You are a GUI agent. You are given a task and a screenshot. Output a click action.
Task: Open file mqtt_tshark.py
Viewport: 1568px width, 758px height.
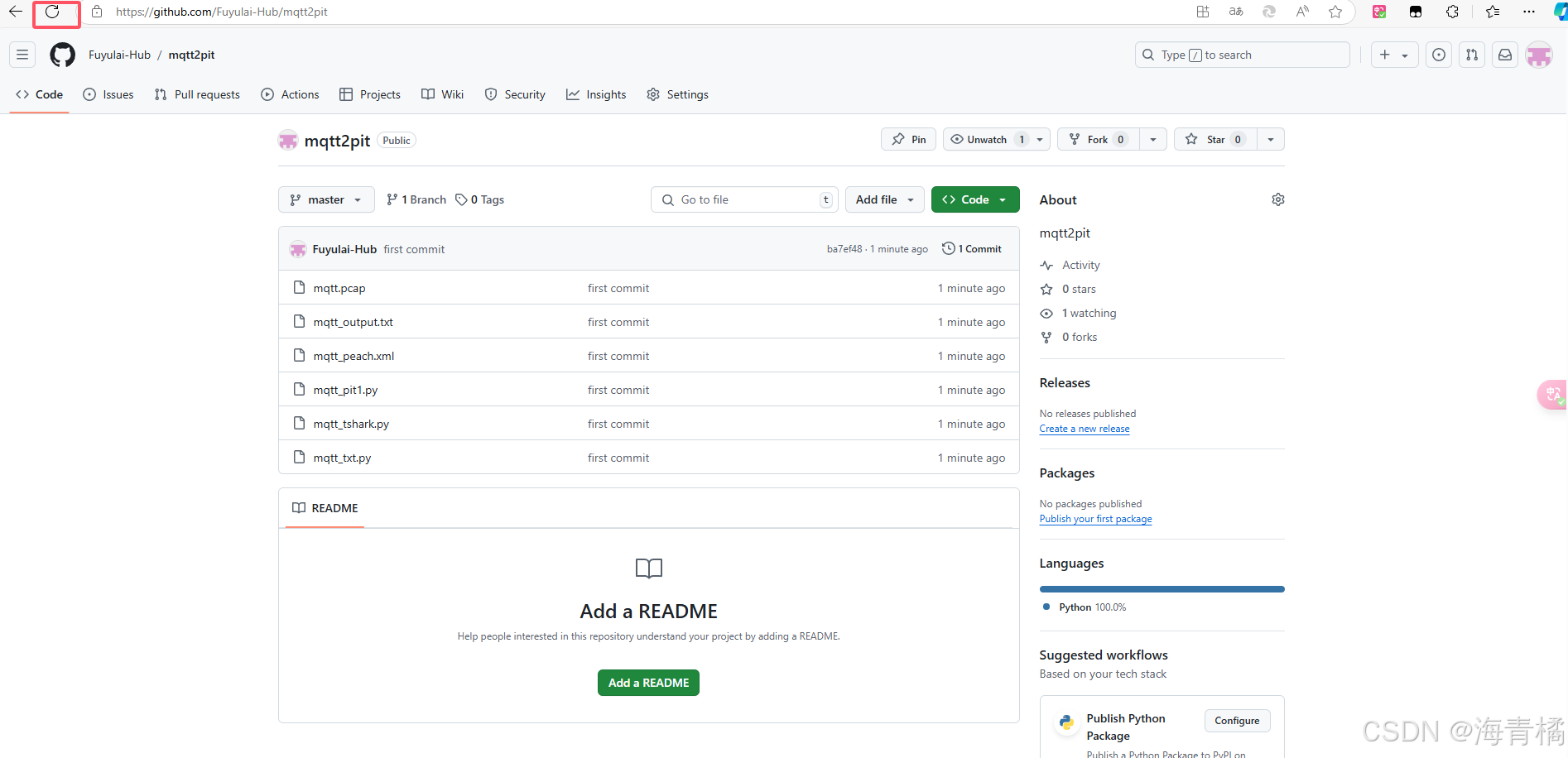[x=351, y=424]
